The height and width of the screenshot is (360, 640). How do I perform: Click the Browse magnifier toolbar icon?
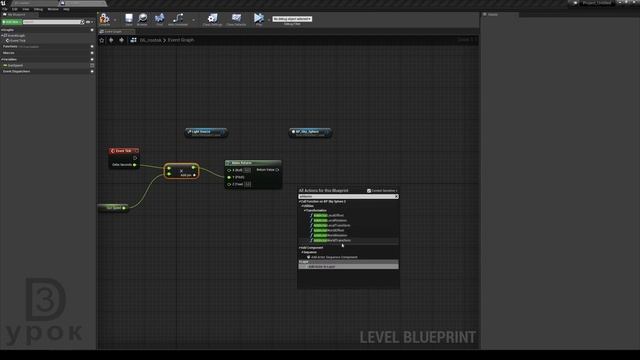click(142, 18)
